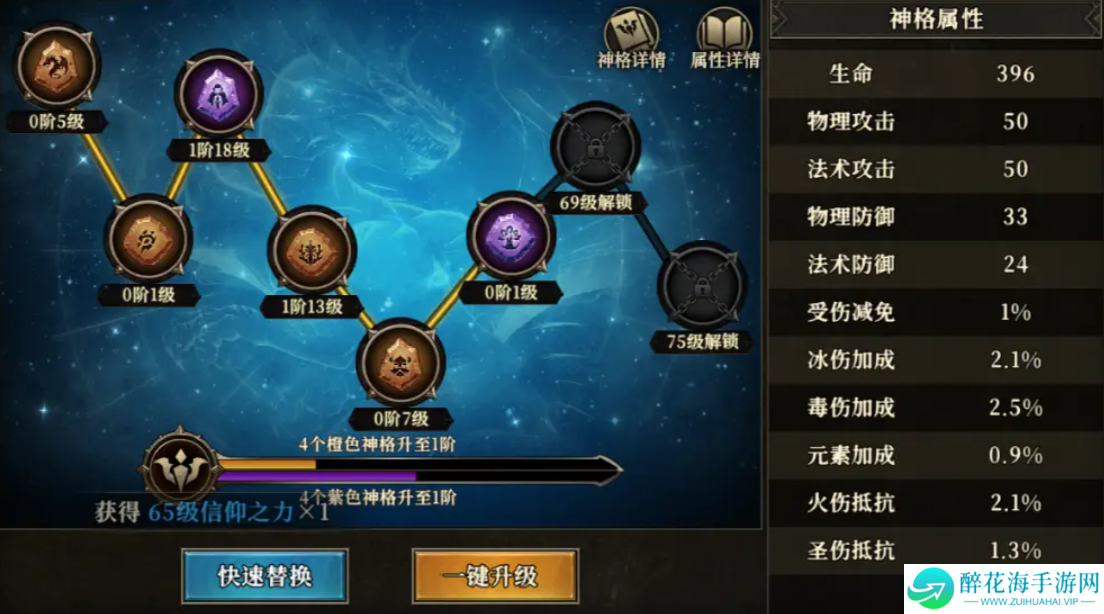The image size is (1104, 614).
Task: Open the 神格详情 icon
Action: (631, 39)
